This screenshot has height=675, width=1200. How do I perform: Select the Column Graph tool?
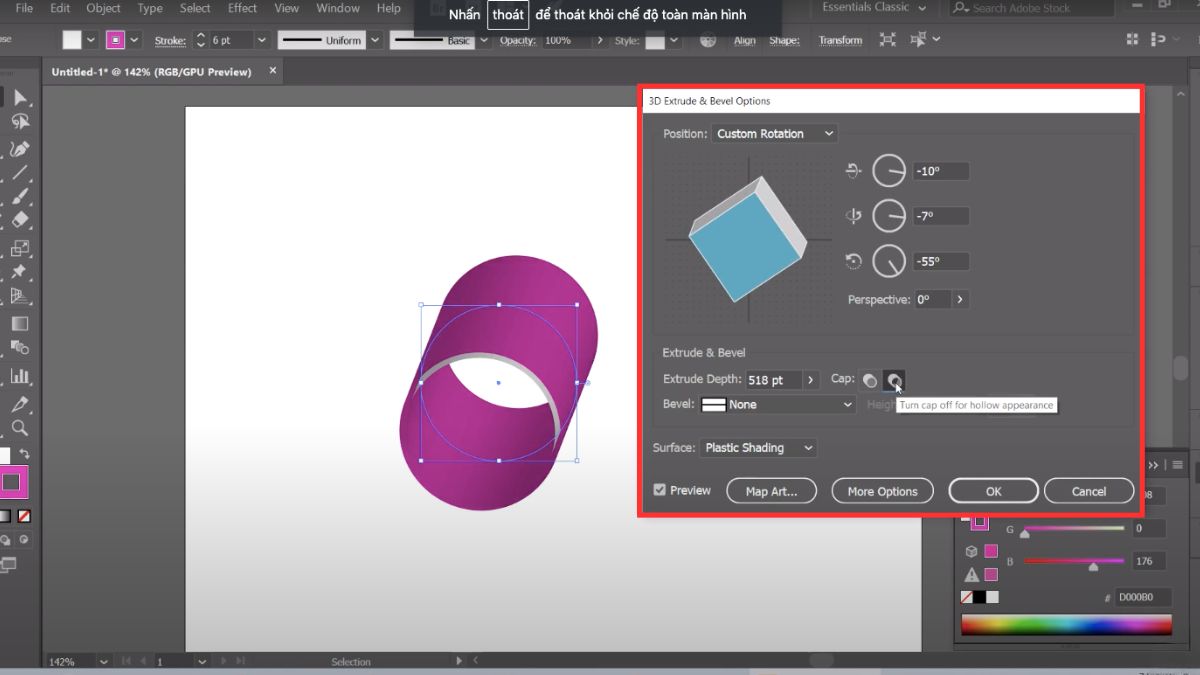[20, 377]
